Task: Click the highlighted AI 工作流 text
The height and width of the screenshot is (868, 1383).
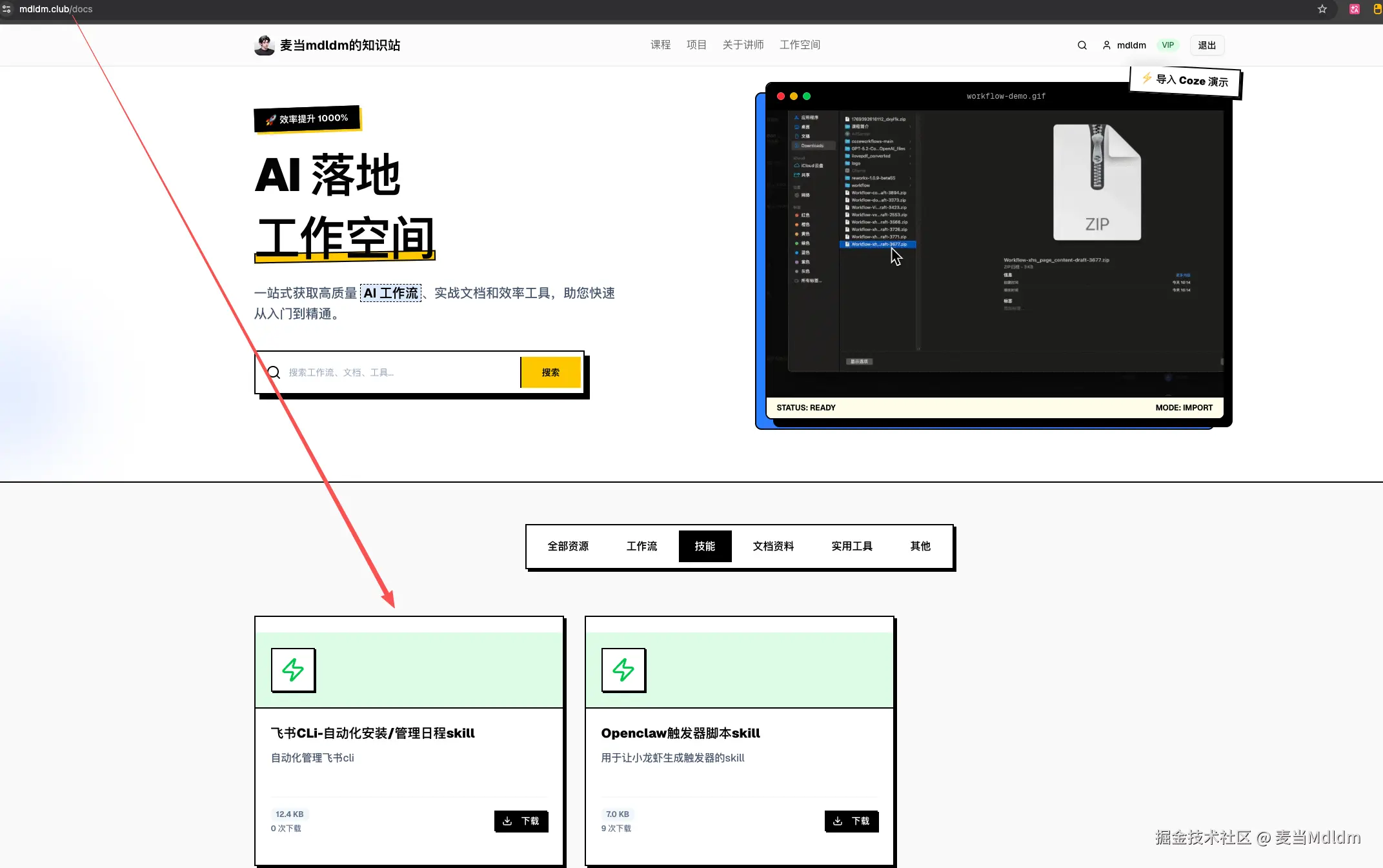Action: point(390,293)
